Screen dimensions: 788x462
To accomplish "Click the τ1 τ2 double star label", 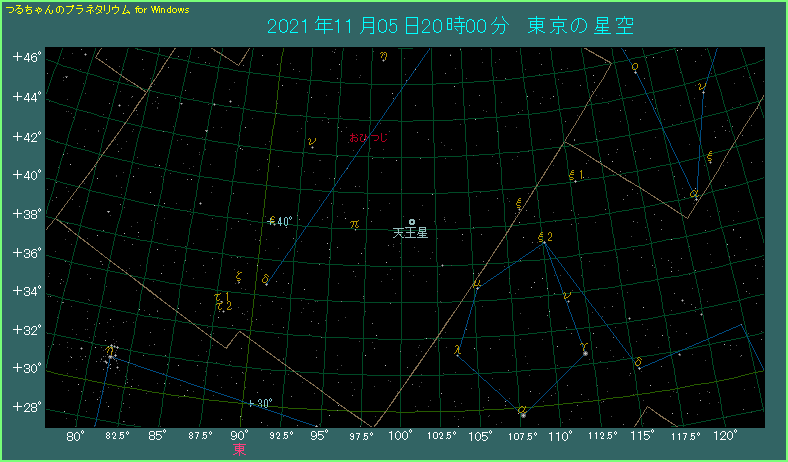I will click(222, 298).
